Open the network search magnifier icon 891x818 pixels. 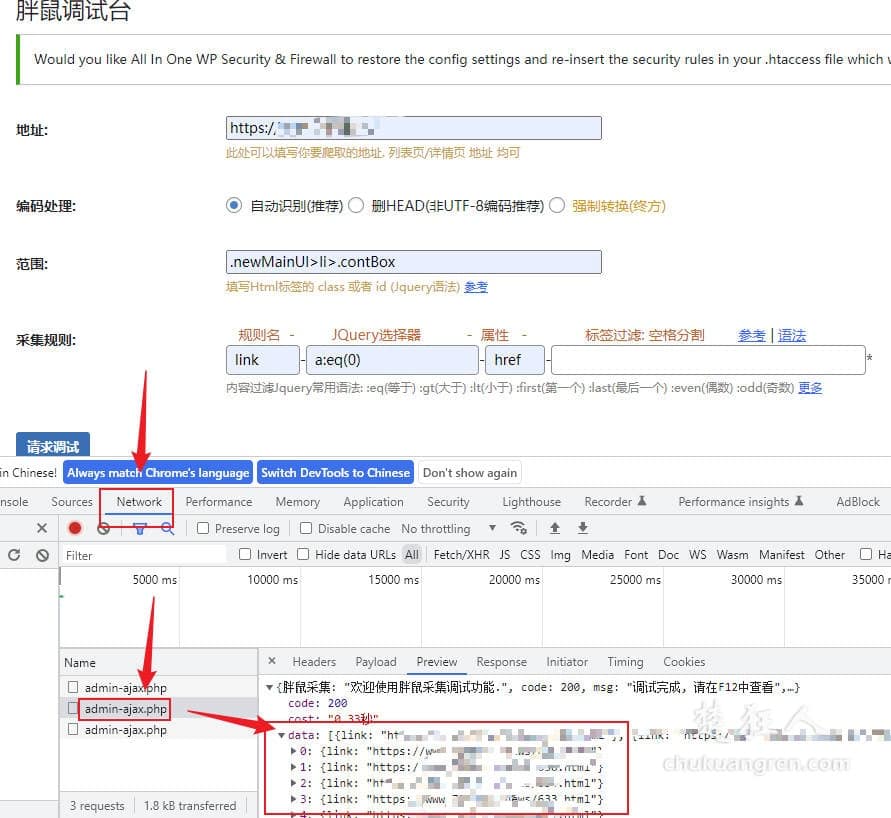point(167,528)
